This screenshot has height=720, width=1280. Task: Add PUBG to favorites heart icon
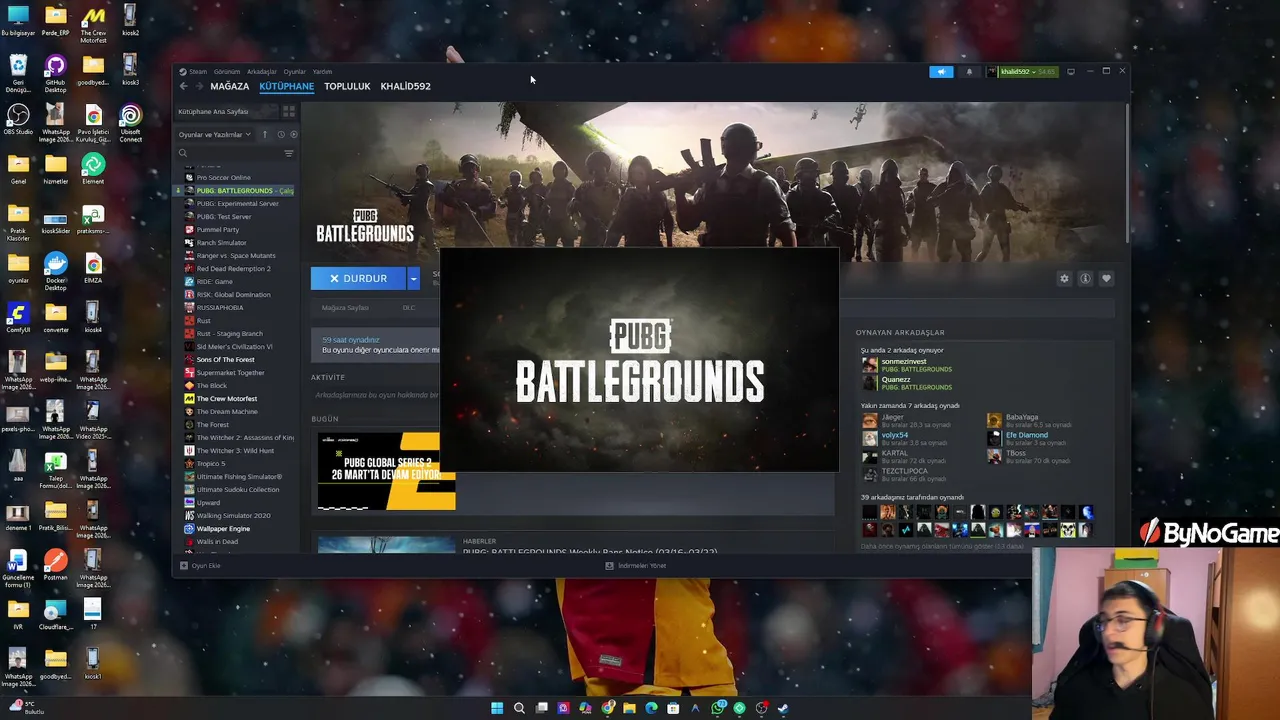click(1106, 279)
